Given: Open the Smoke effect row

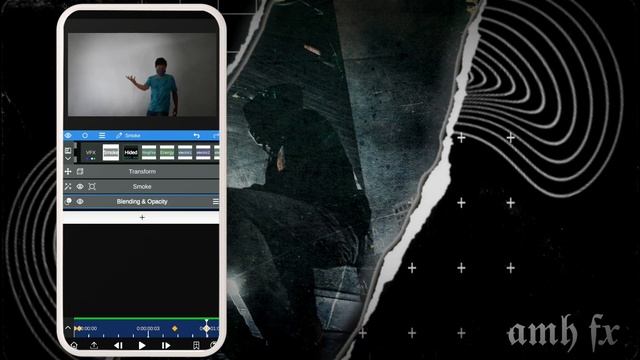Looking at the screenshot, I should pyautogui.click(x=141, y=187).
